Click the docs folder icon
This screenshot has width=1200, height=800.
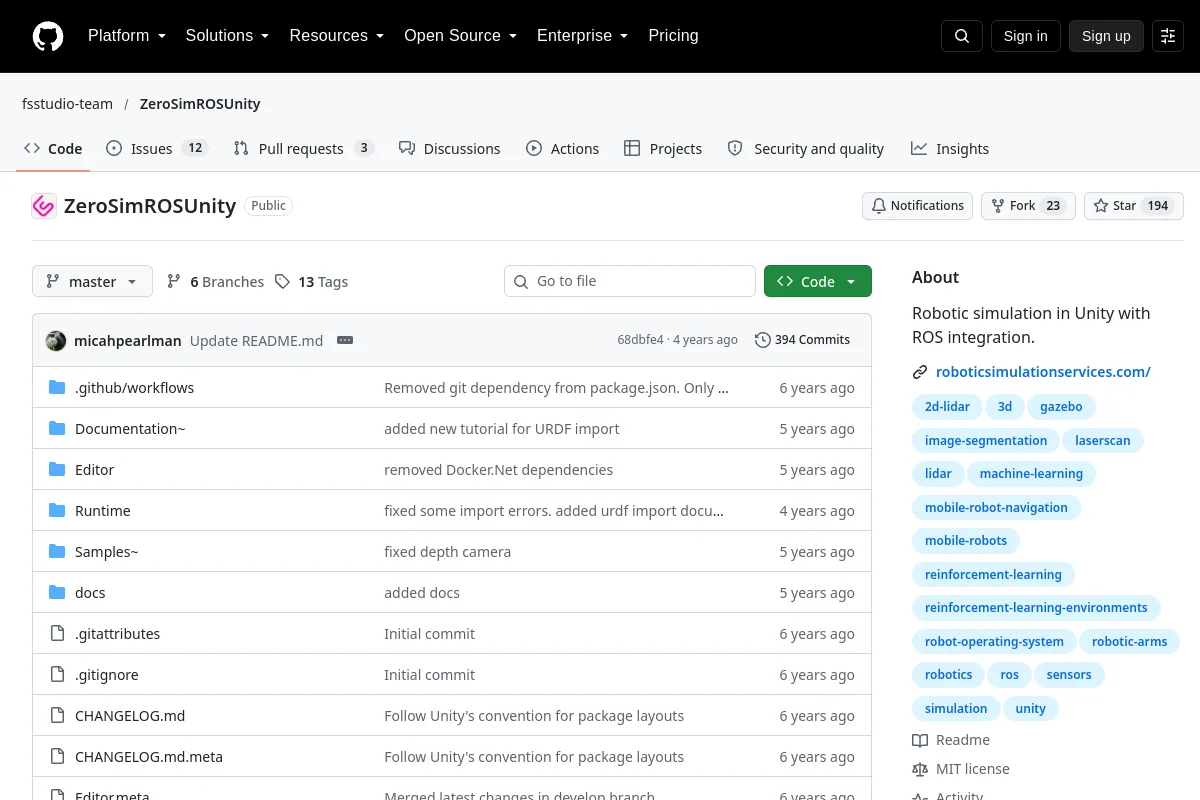pyautogui.click(x=57, y=593)
